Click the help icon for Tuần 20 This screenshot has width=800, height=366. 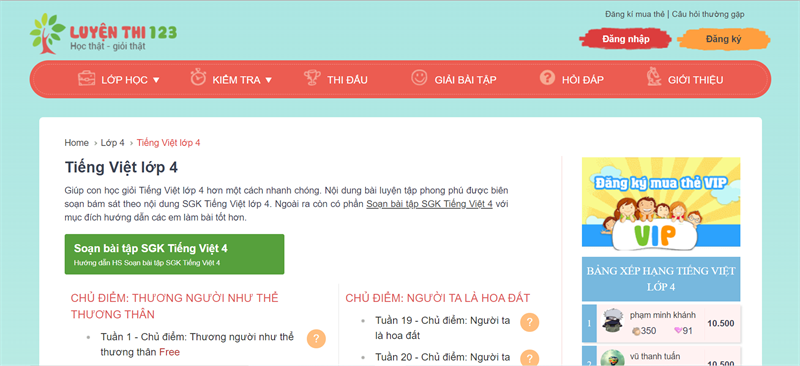pyautogui.click(x=530, y=358)
